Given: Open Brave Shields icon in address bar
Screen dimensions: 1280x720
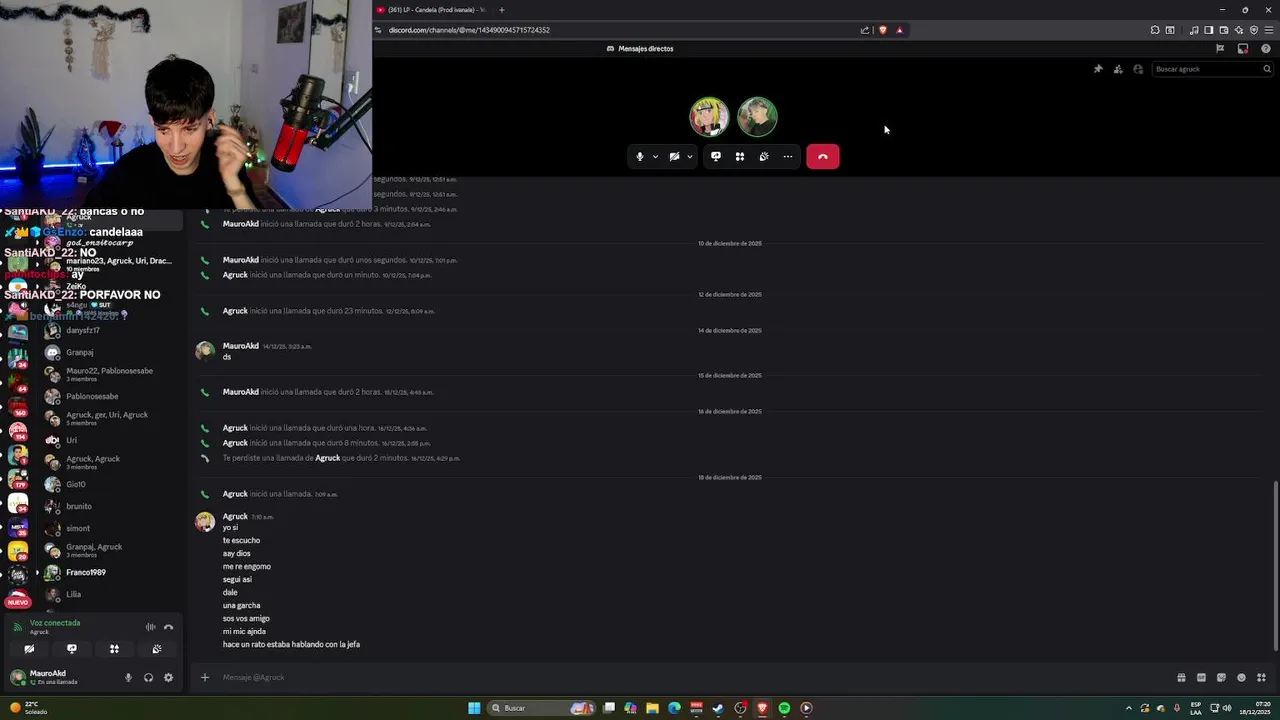Looking at the screenshot, I should point(883,30).
